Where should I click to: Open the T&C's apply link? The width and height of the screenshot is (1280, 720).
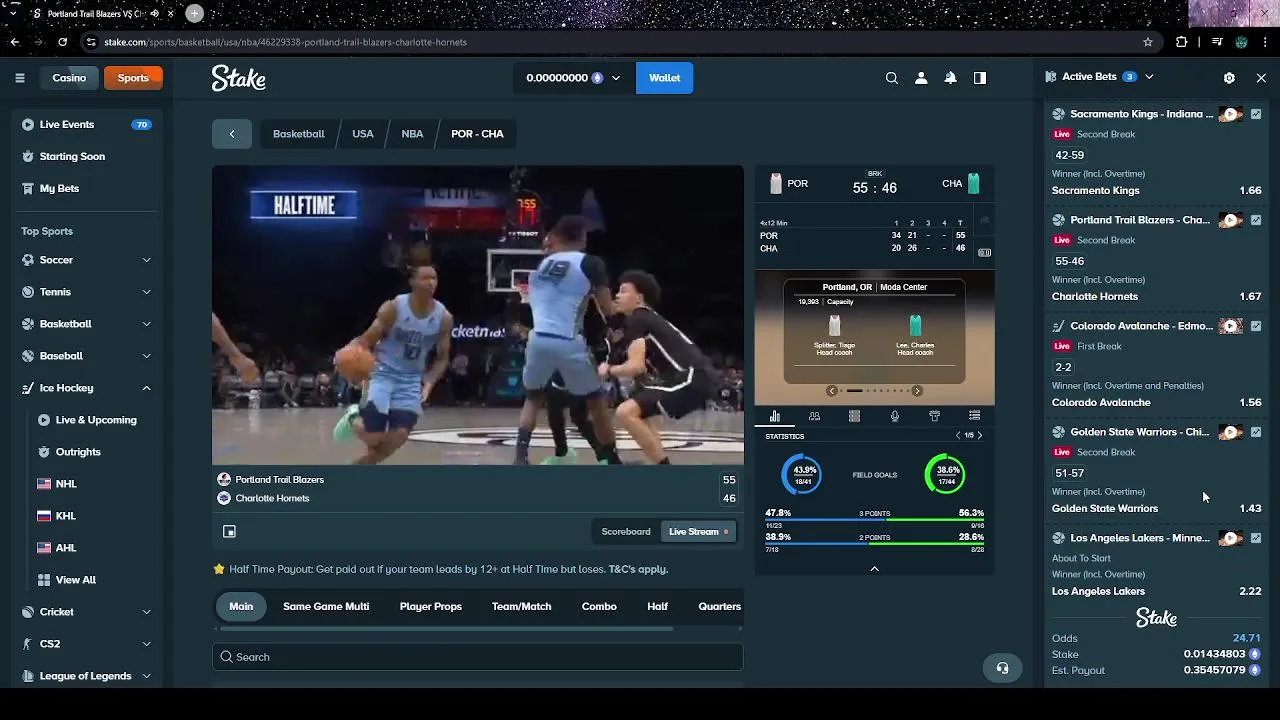(x=638, y=569)
